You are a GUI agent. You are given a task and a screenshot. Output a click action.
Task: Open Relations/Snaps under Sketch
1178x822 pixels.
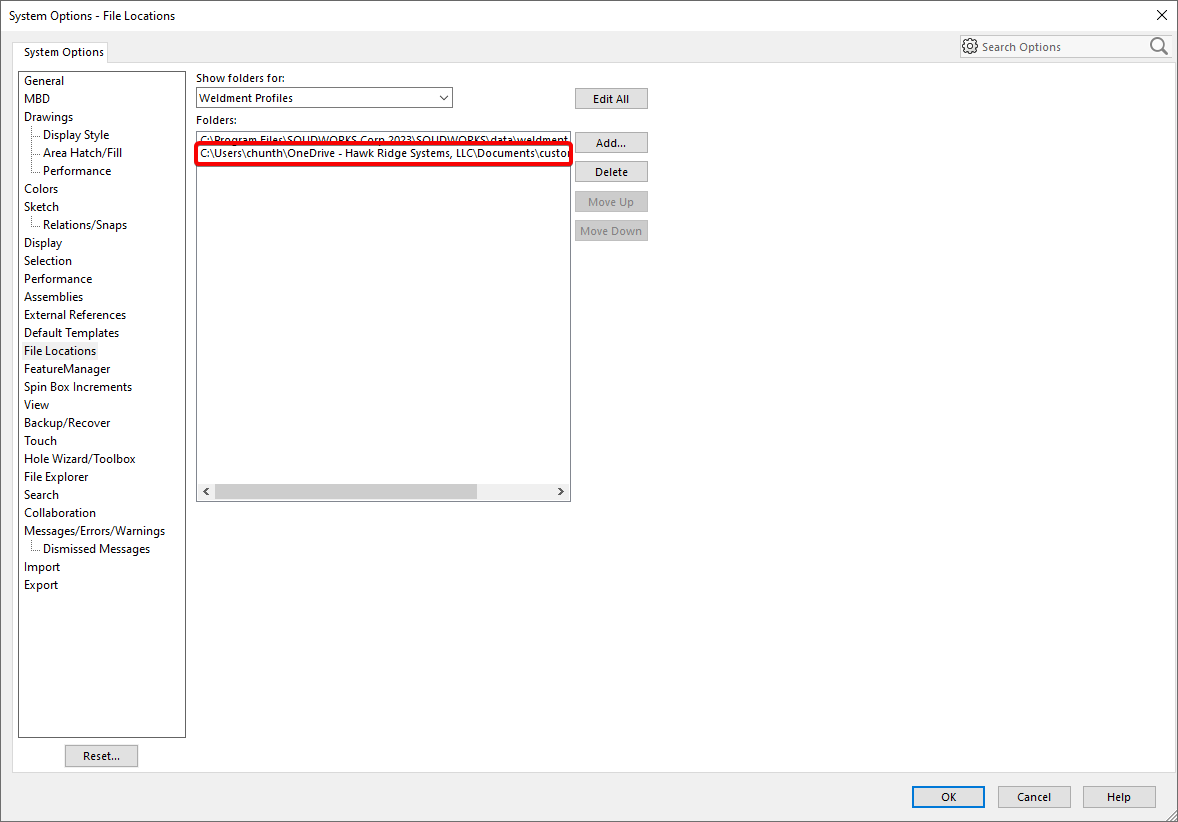point(85,225)
